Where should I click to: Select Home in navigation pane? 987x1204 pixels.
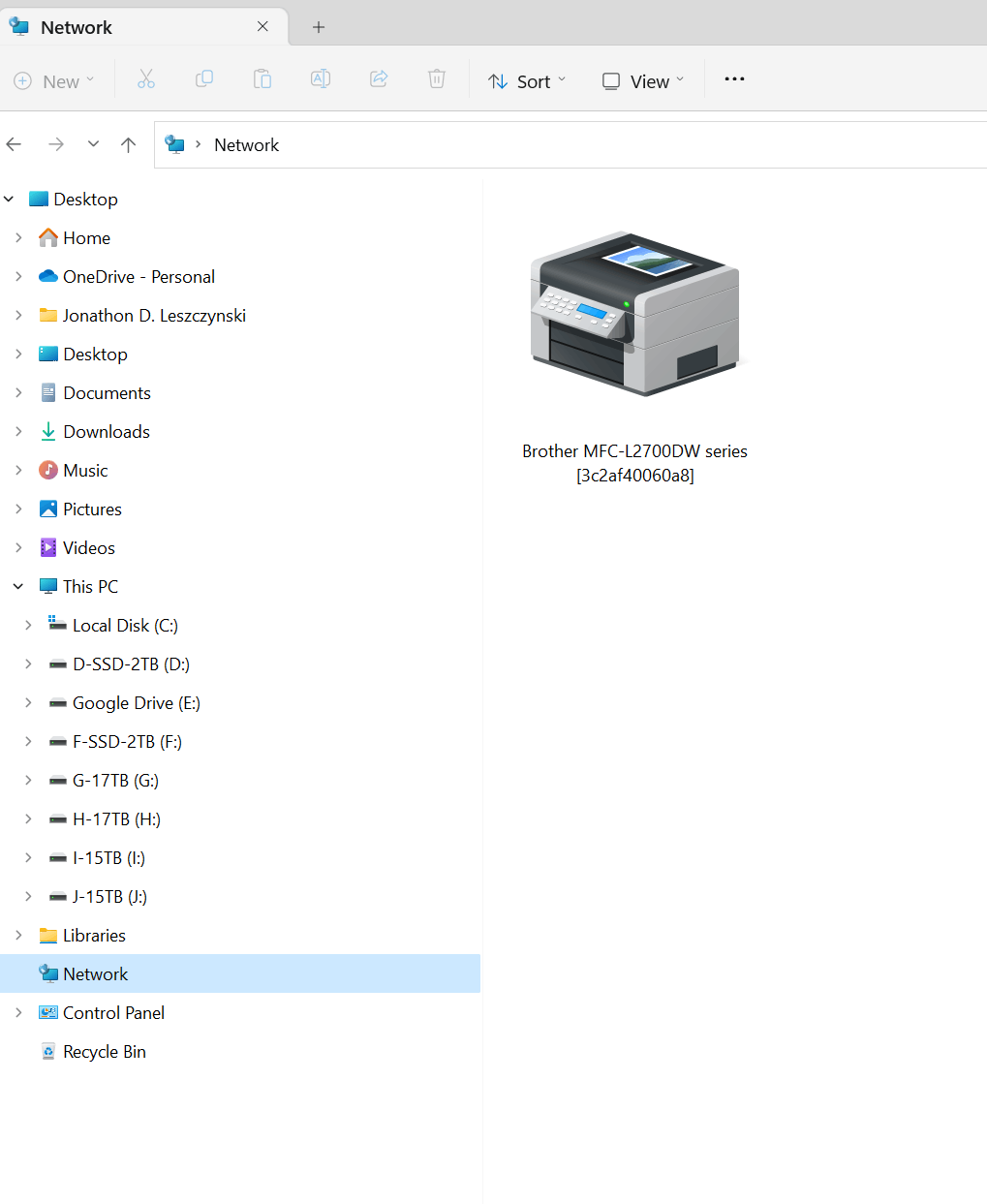pyautogui.click(x=86, y=238)
